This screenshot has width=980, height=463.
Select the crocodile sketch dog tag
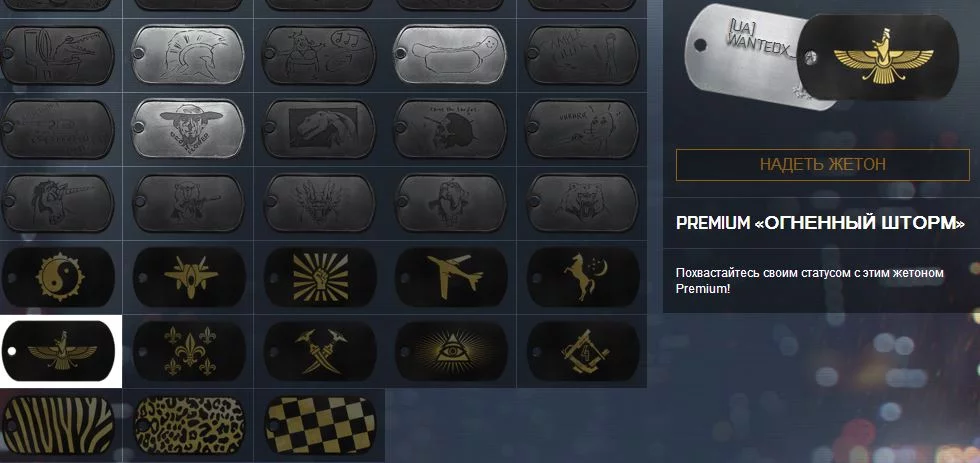58,55
